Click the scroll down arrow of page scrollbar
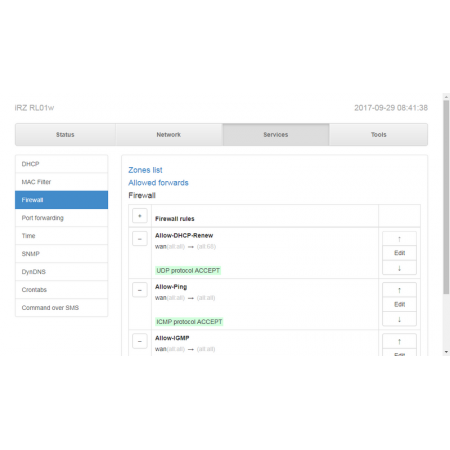The width and height of the screenshot is (450, 450). 446,352
